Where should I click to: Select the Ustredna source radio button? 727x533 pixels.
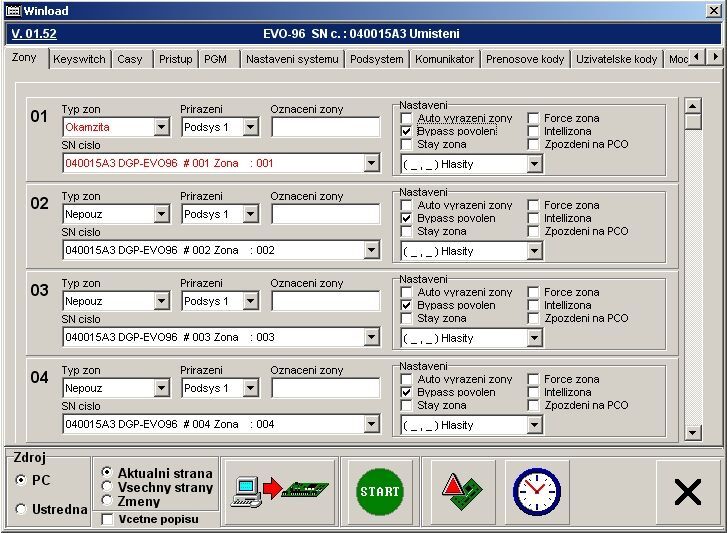[21, 510]
